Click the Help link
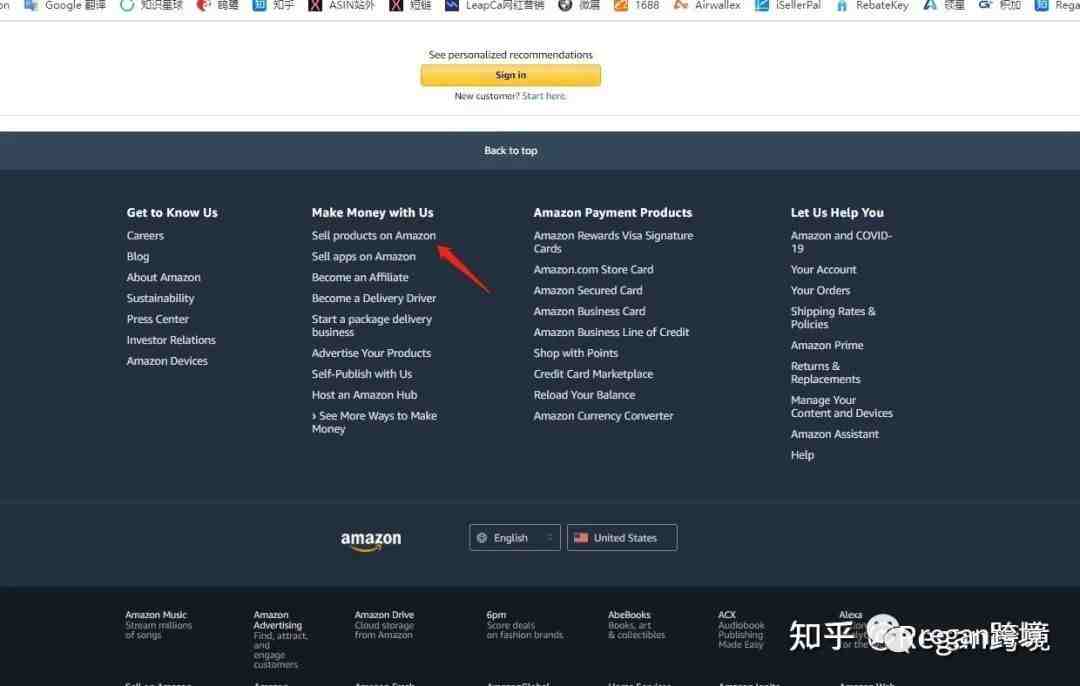The height and width of the screenshot is (686, 1080). point(802,455)
